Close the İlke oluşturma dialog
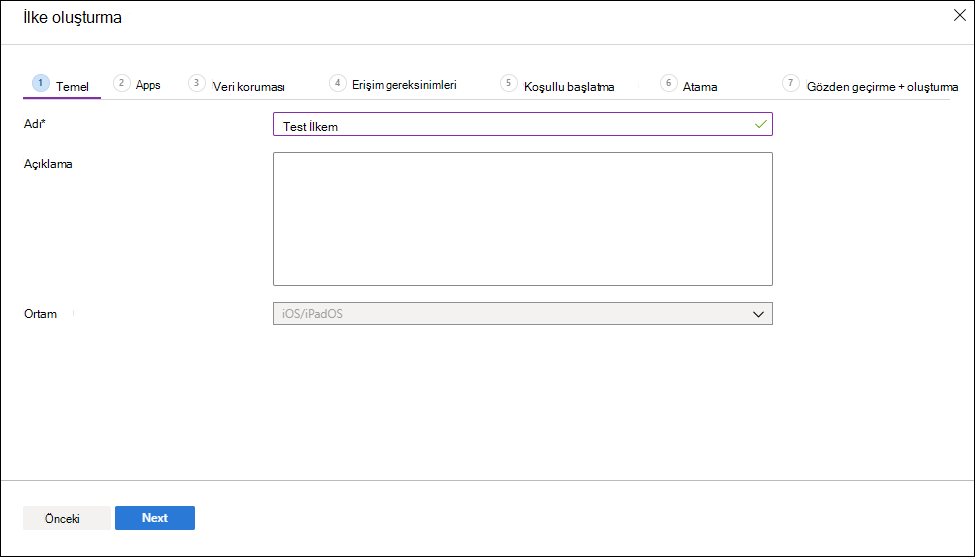Screen dimensions: 975x557 (959, 16)
